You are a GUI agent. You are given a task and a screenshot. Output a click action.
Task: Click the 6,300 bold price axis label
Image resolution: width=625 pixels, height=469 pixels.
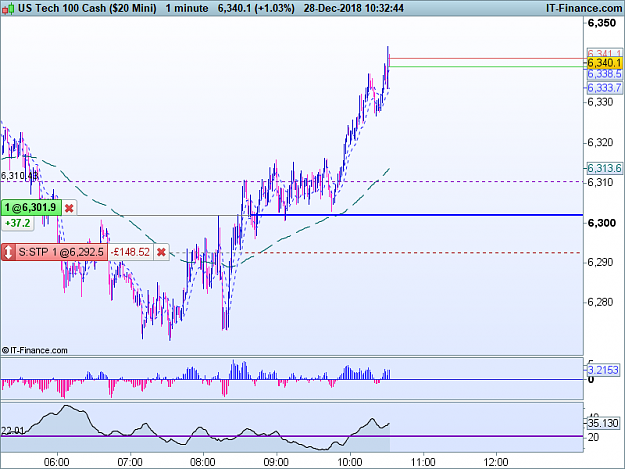point(602,223)
